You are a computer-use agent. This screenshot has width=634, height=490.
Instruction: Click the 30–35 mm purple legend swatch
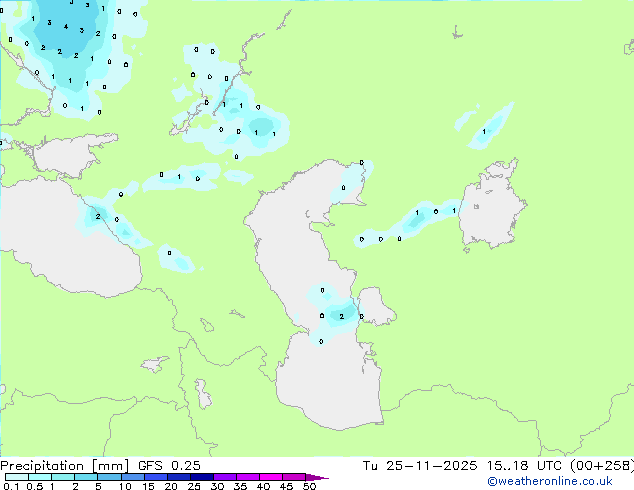tap(225, 477)
